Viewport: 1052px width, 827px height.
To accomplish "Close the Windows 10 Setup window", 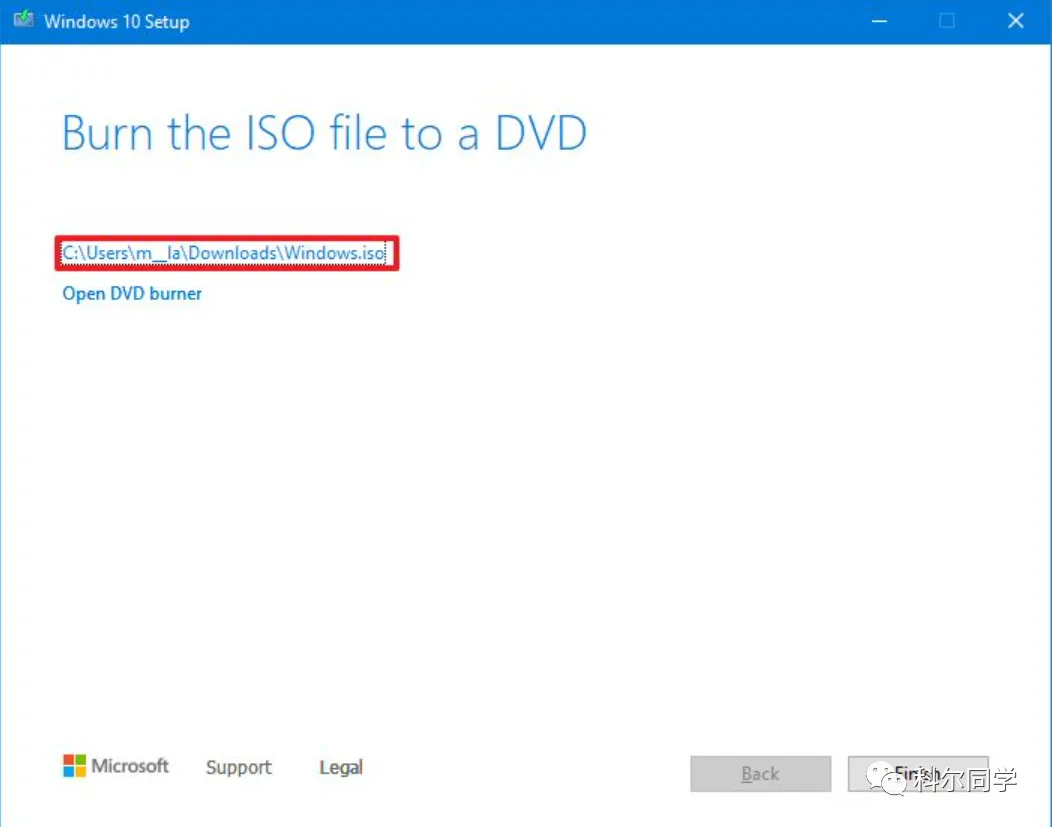I will point(1015,21).
